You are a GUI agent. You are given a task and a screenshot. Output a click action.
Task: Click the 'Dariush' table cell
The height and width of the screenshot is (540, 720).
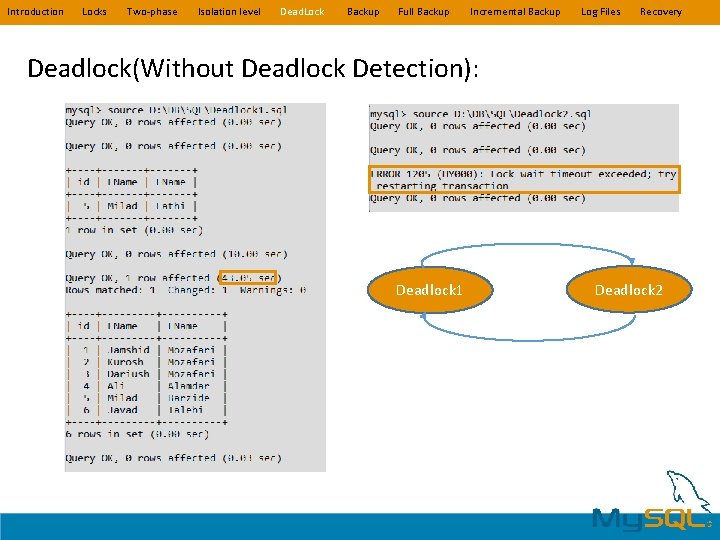[x=128, y=374]
